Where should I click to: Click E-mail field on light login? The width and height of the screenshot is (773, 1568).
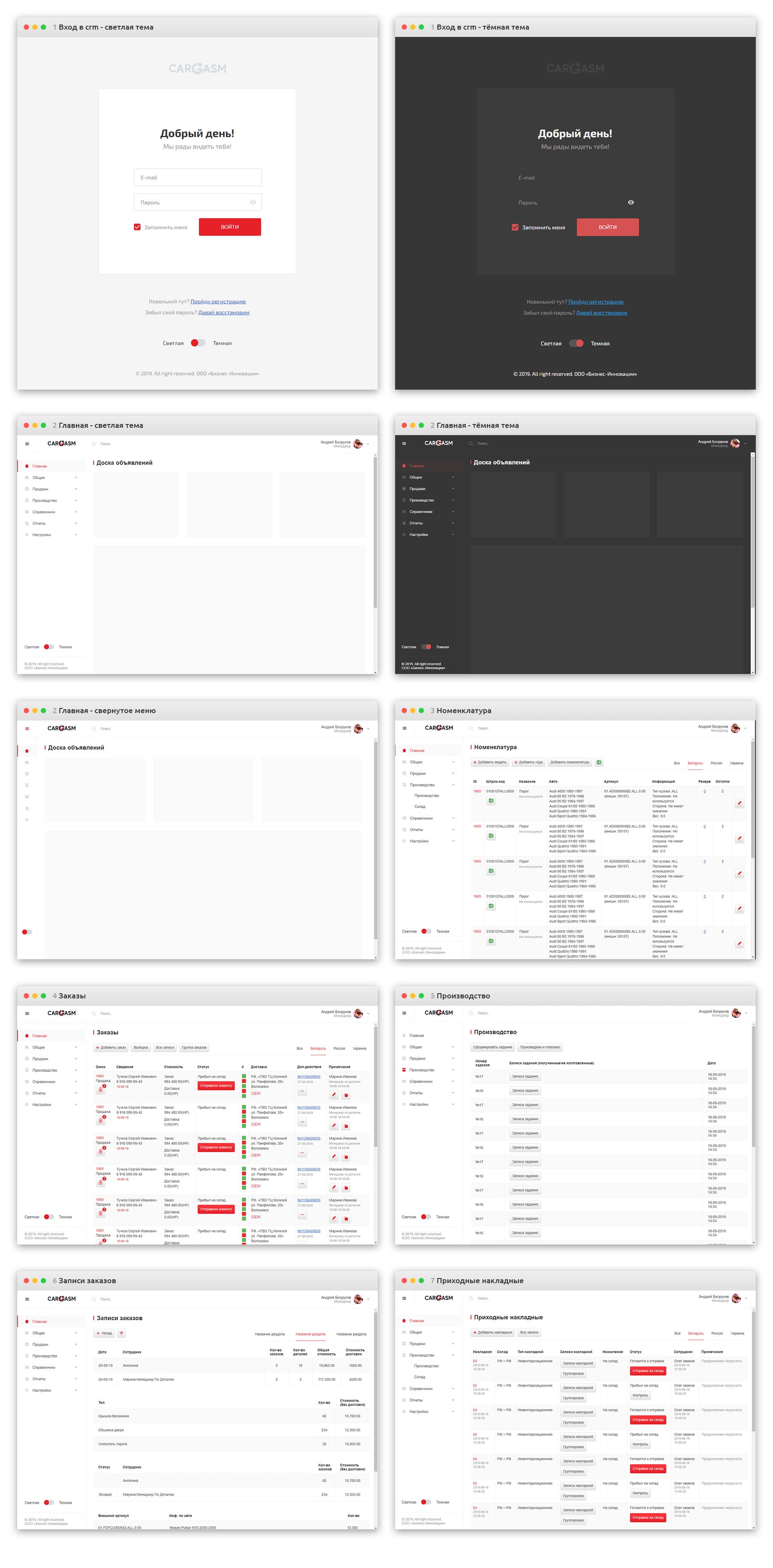(x=198, y=177)
